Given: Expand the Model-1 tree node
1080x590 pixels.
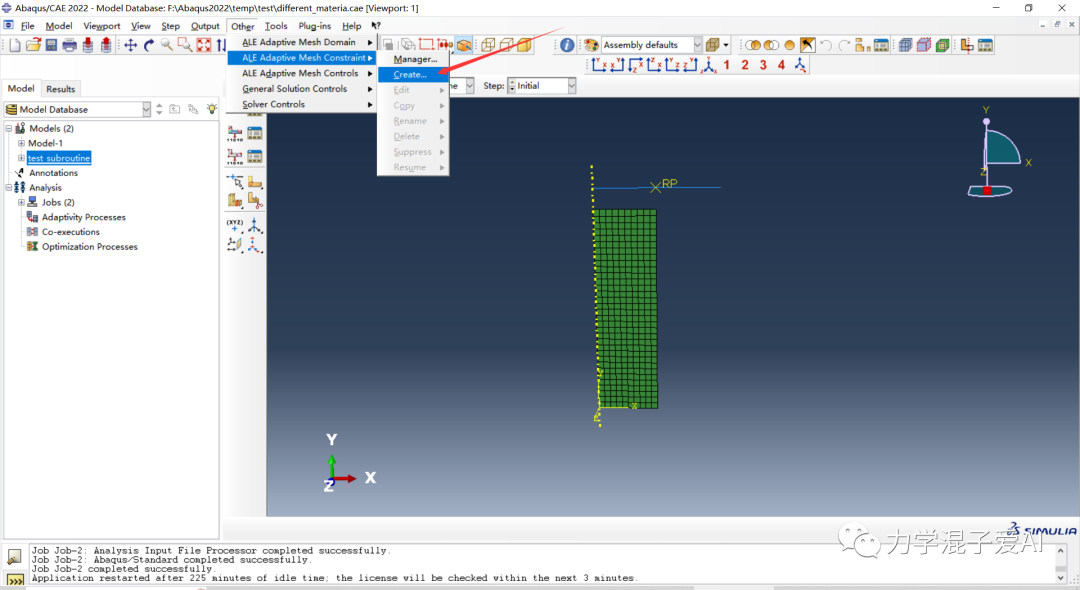Looking at the screenshot, I should coord(21,143).
